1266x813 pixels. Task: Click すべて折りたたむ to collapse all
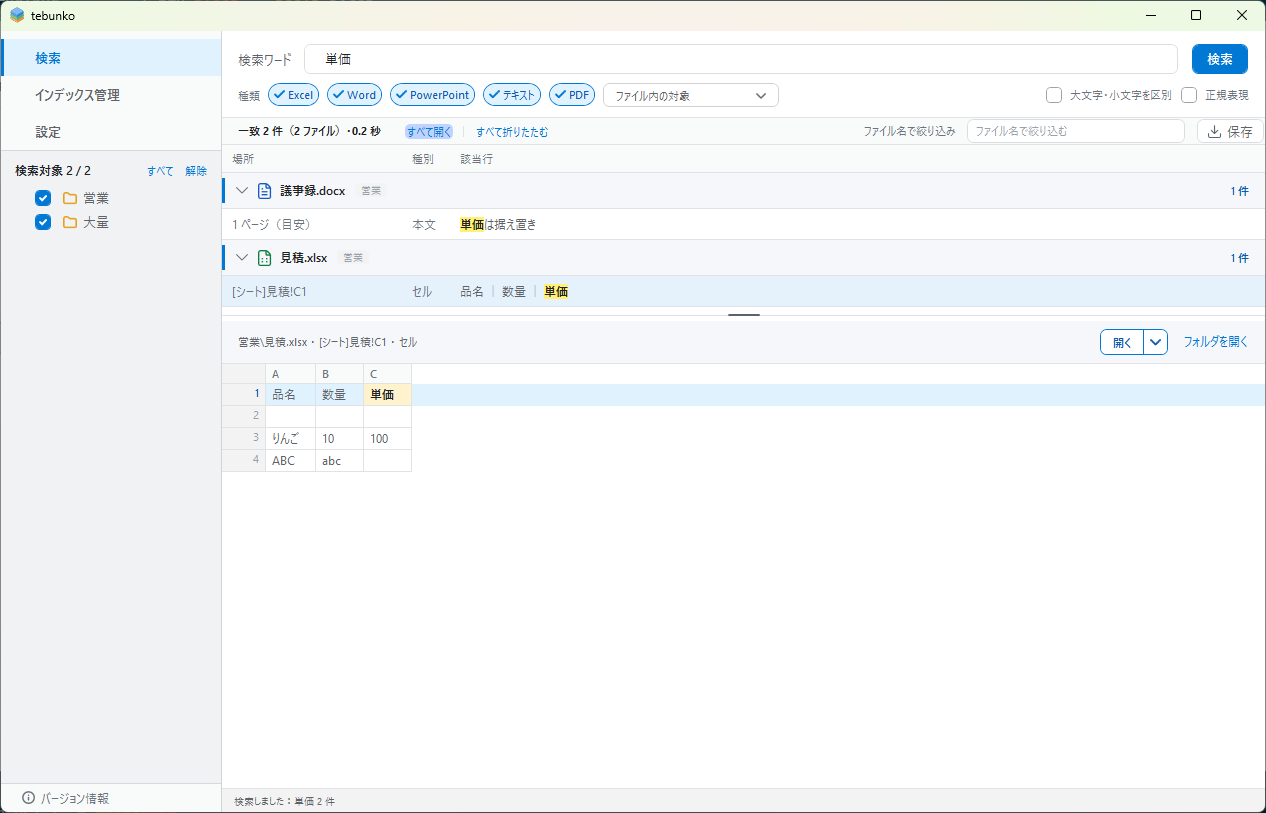pyautogui.click(x=512, y=131)
